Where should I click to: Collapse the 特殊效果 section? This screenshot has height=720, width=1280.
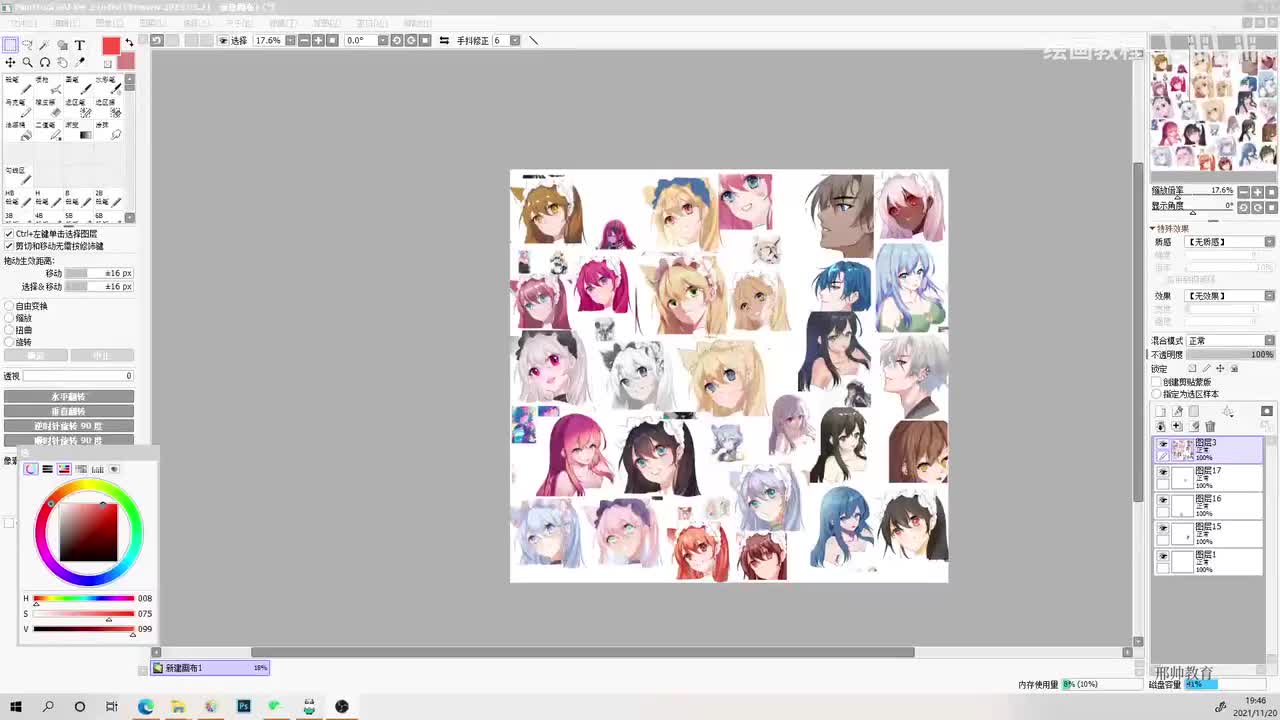(x=1152, y=229)
